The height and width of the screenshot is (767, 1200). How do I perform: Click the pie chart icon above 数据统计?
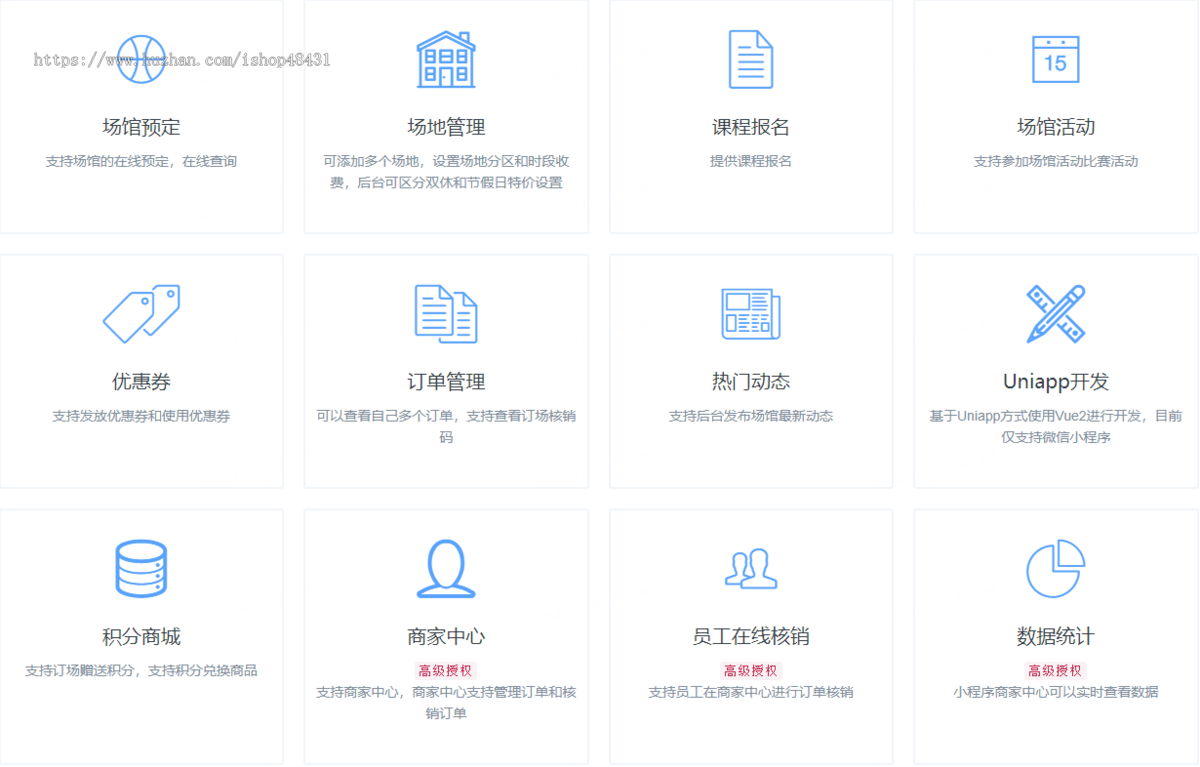(x=1055, y=569)
